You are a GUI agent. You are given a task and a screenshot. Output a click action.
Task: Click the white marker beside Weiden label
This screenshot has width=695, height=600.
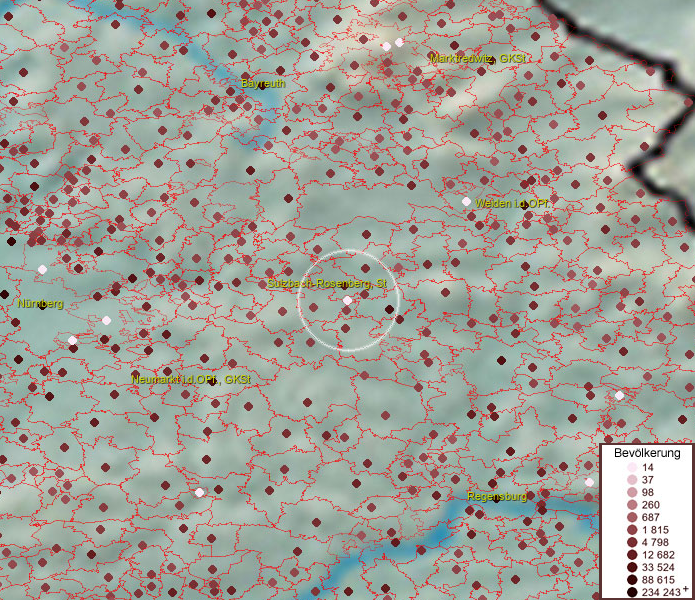(x=466, y=202)
